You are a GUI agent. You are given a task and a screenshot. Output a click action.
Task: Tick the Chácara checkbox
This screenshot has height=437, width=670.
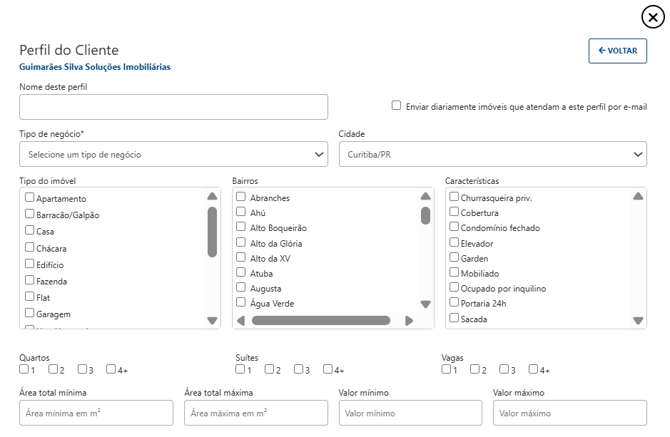tap(30, 247)
